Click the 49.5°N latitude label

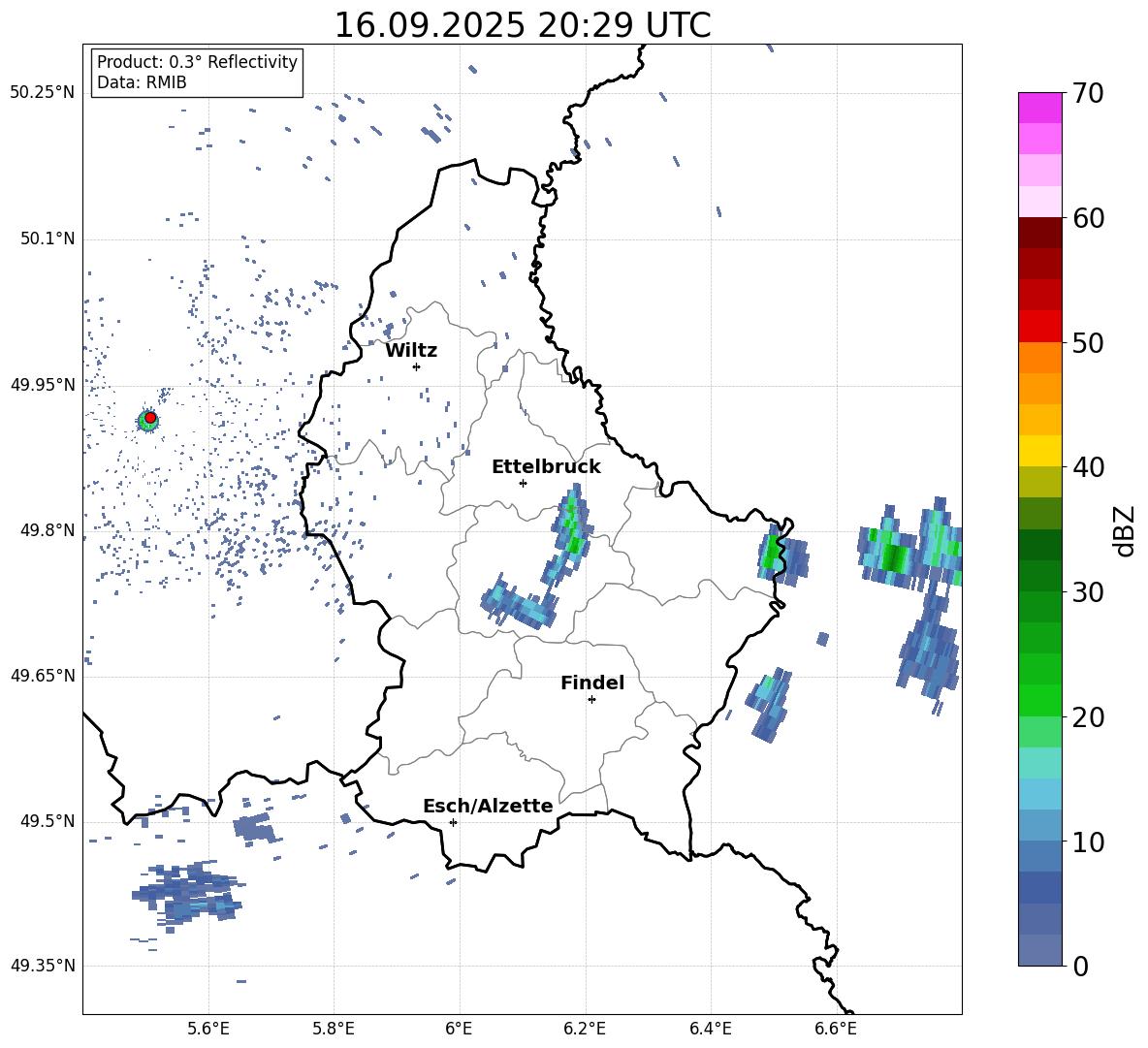click(x=48, y=821)
